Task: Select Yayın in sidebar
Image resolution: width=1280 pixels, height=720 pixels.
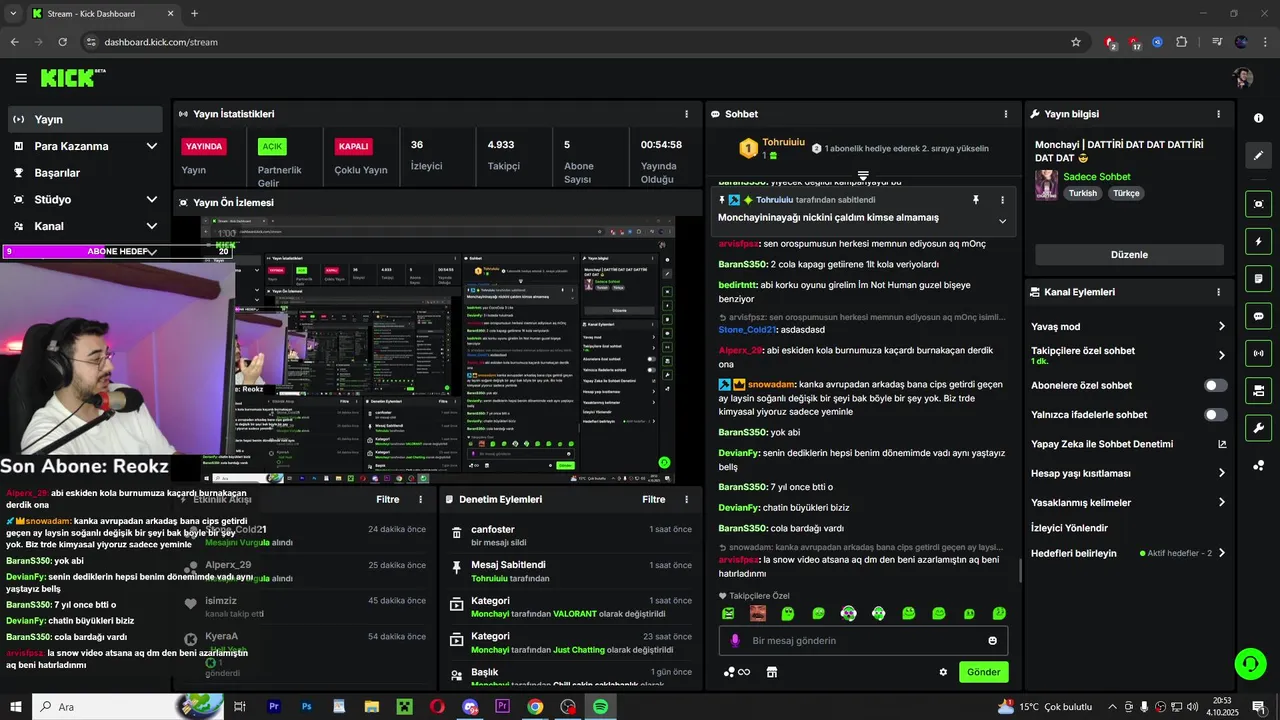Action: click(x=83, y=119)
